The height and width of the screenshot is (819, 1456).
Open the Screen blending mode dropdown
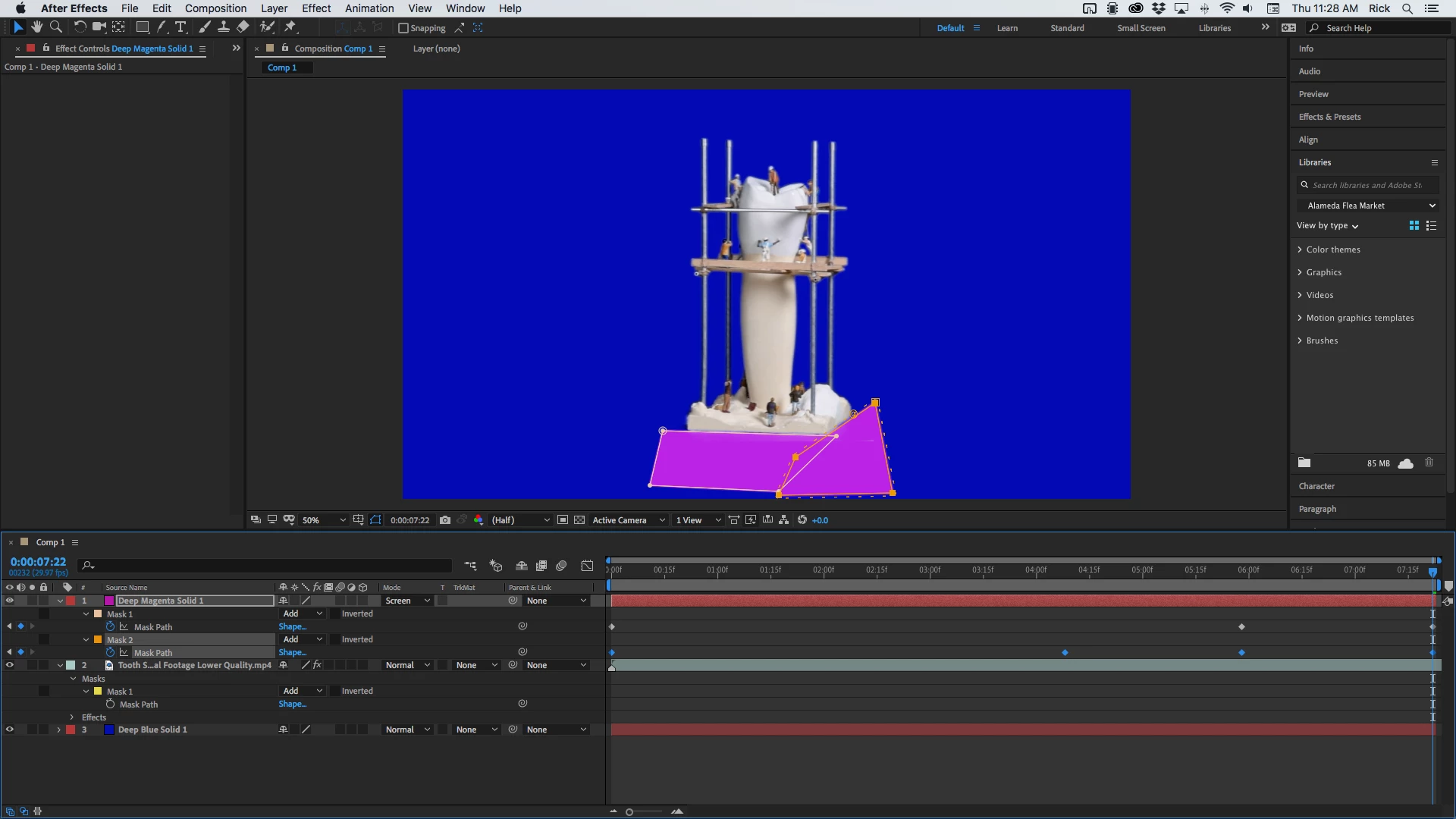coord(407,601)
